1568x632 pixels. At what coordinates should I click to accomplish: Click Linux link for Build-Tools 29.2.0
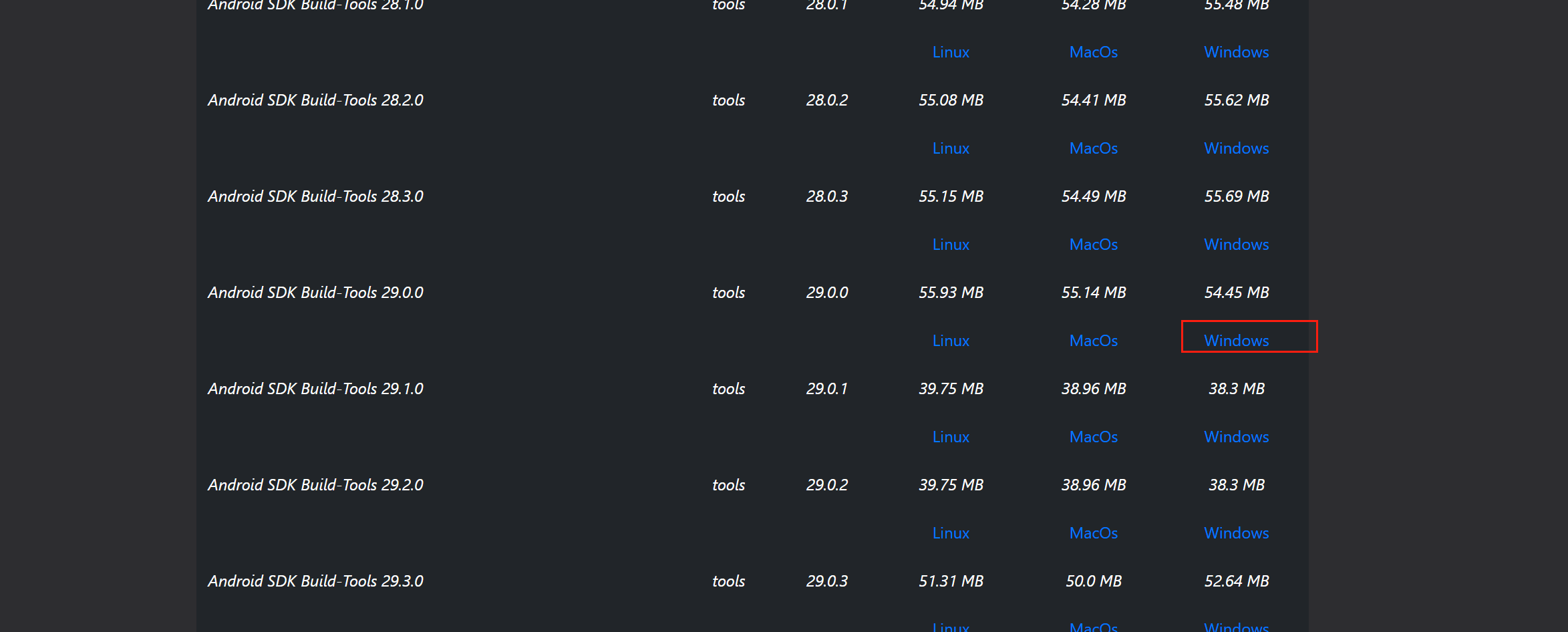point(951,533)
